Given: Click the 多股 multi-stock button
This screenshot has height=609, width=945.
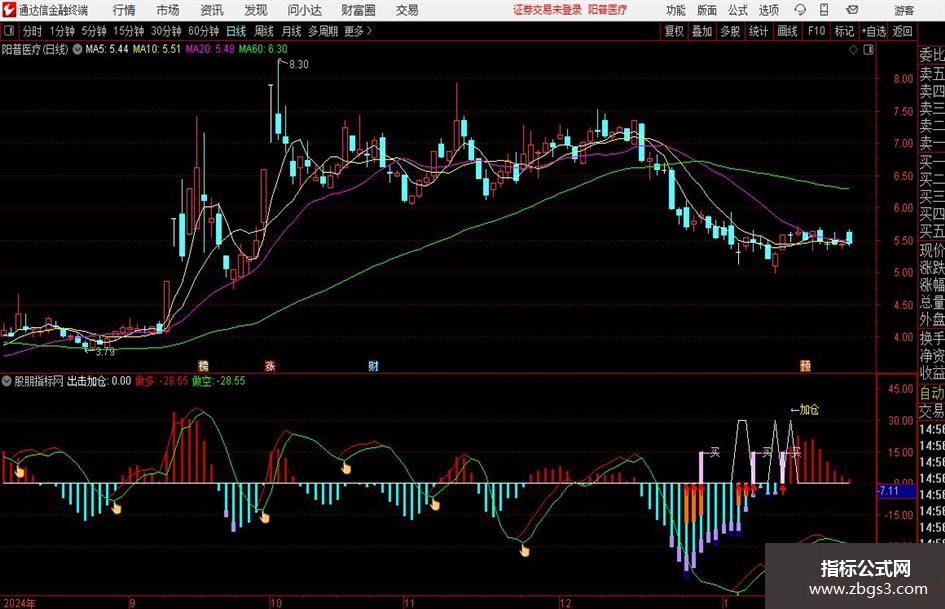Looking at the screenshot, I should click(730, 31).
